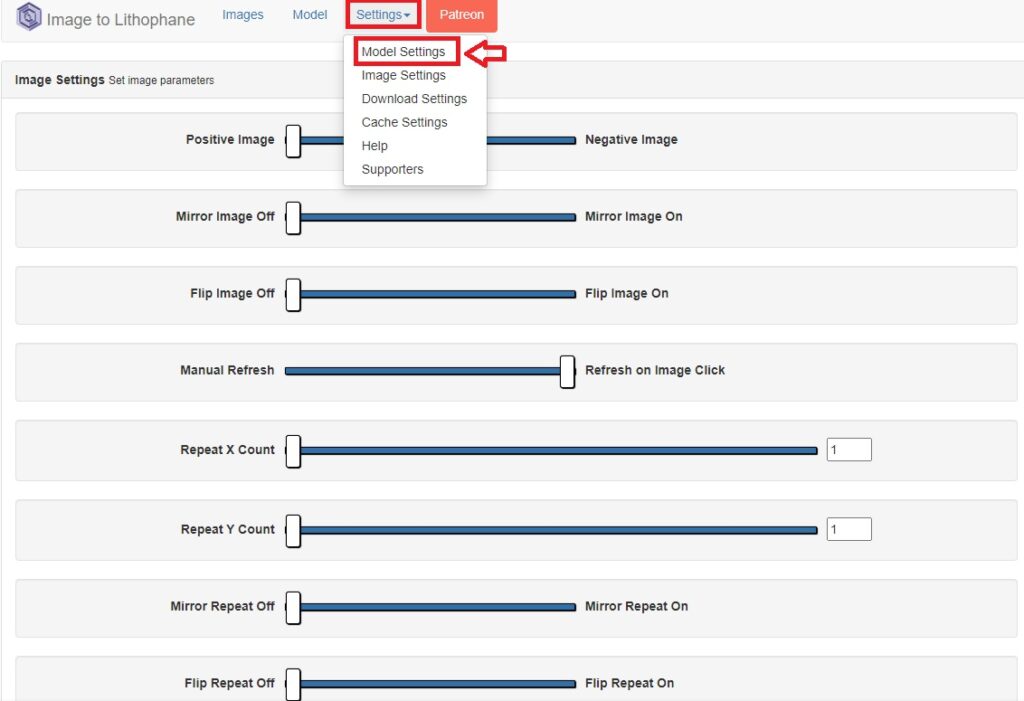Viewport: 1024px width, 701px height.
Task: Open Download Settings menu entry
Action: click(414, 99)
